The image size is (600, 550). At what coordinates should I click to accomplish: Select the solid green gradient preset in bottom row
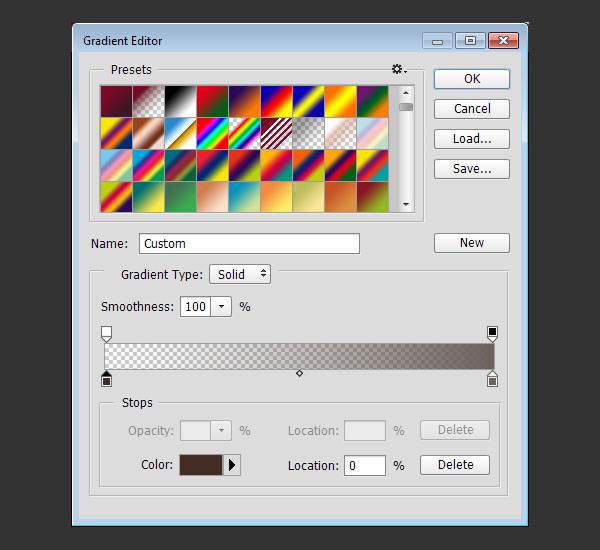click(181, 197)
